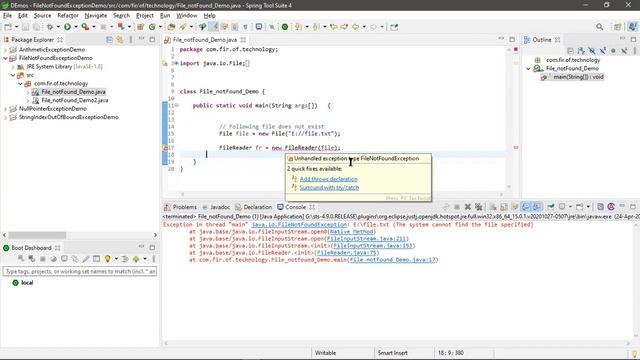Click Collapse All icon in Outline panel
The width and height of the screenshot is (640, 360).
point(570,51)
